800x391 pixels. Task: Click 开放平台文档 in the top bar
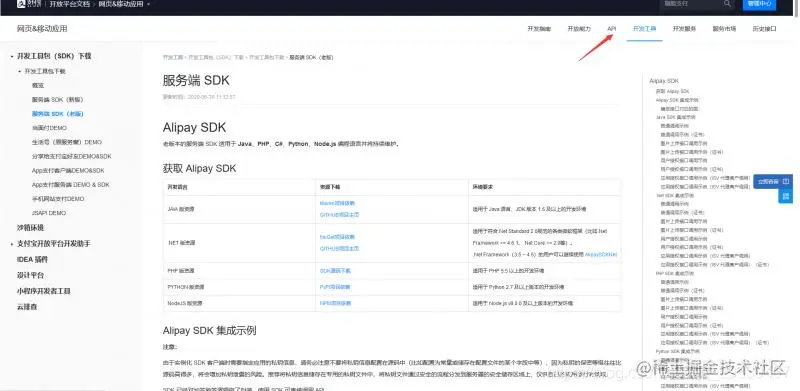click(x=69, y=4)
